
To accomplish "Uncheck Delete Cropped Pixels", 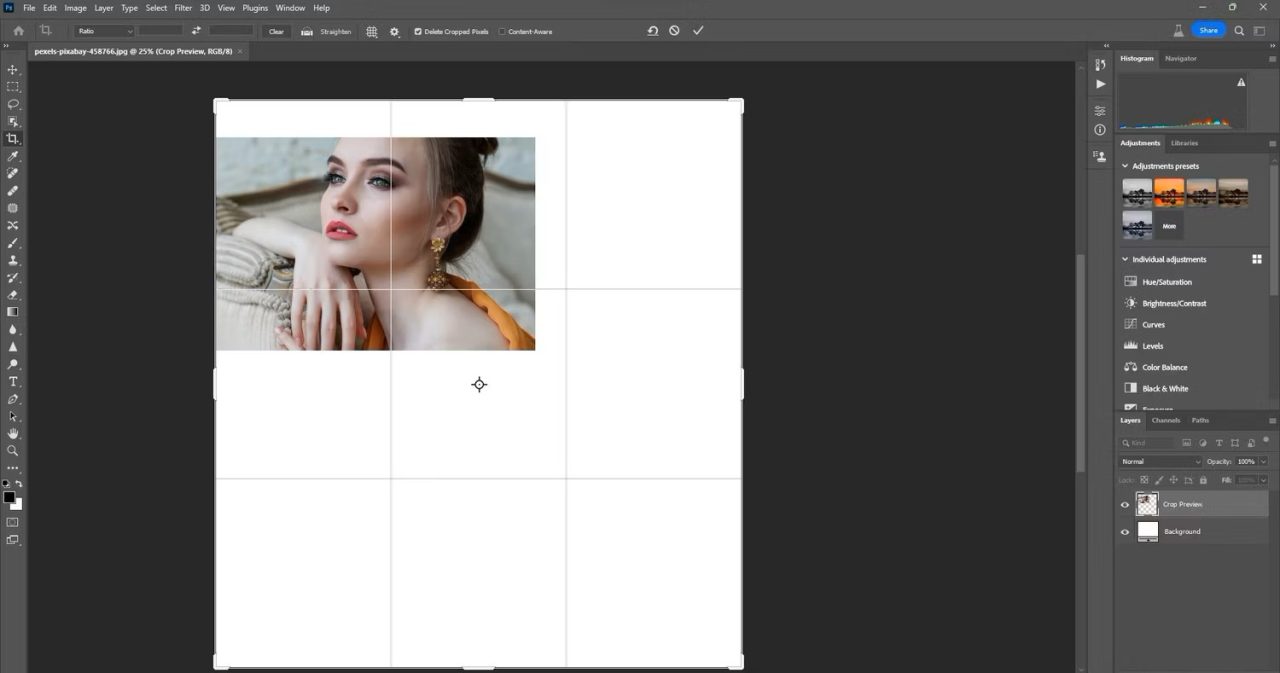I will pos(418,32).
